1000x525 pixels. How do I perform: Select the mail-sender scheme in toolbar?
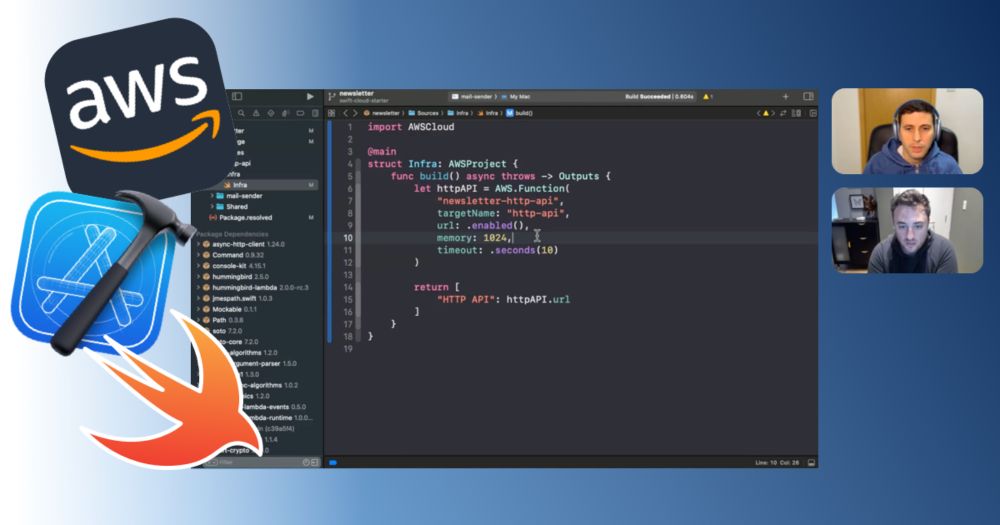[472, 97]
